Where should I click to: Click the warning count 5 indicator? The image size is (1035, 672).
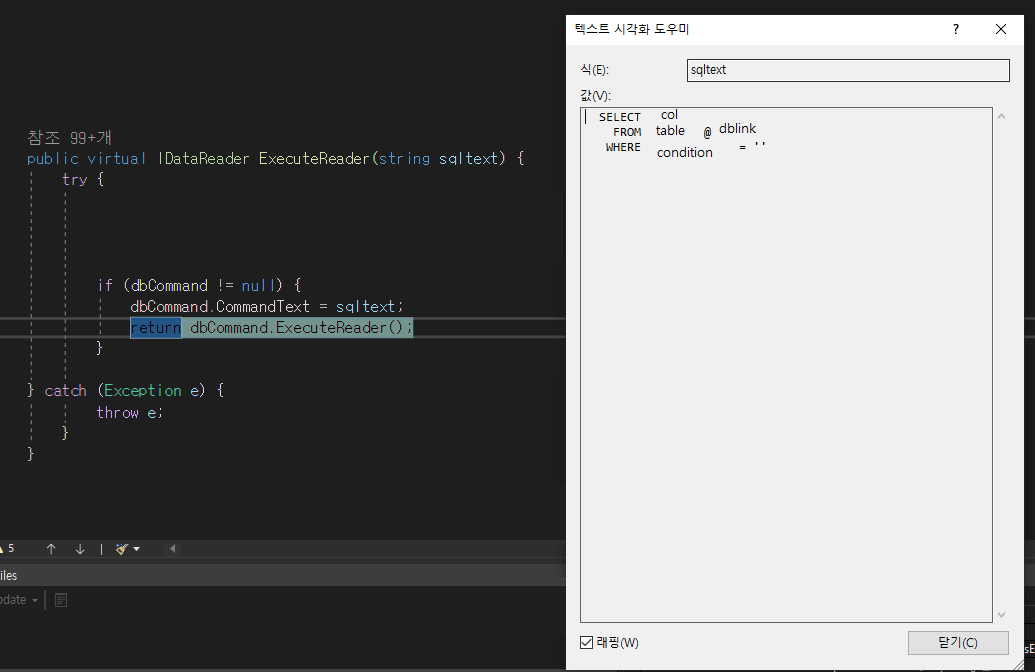pyautogui.click(x=7, y=549)
